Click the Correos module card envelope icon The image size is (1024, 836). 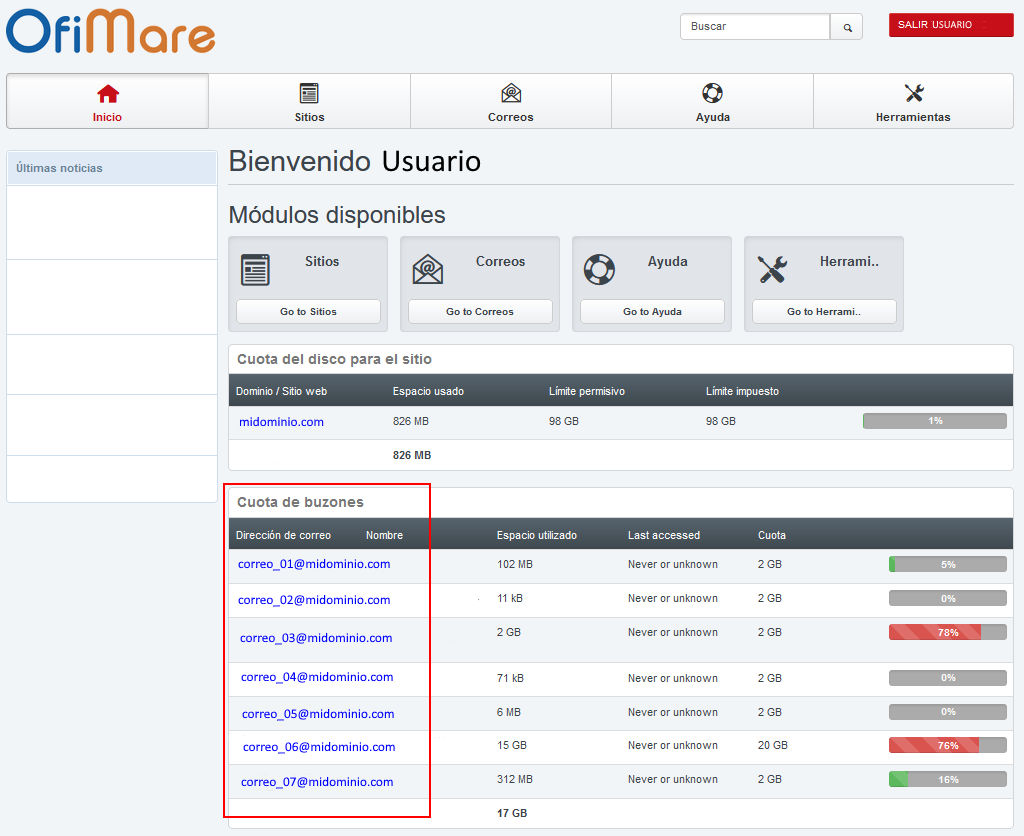tap(428, 269)
